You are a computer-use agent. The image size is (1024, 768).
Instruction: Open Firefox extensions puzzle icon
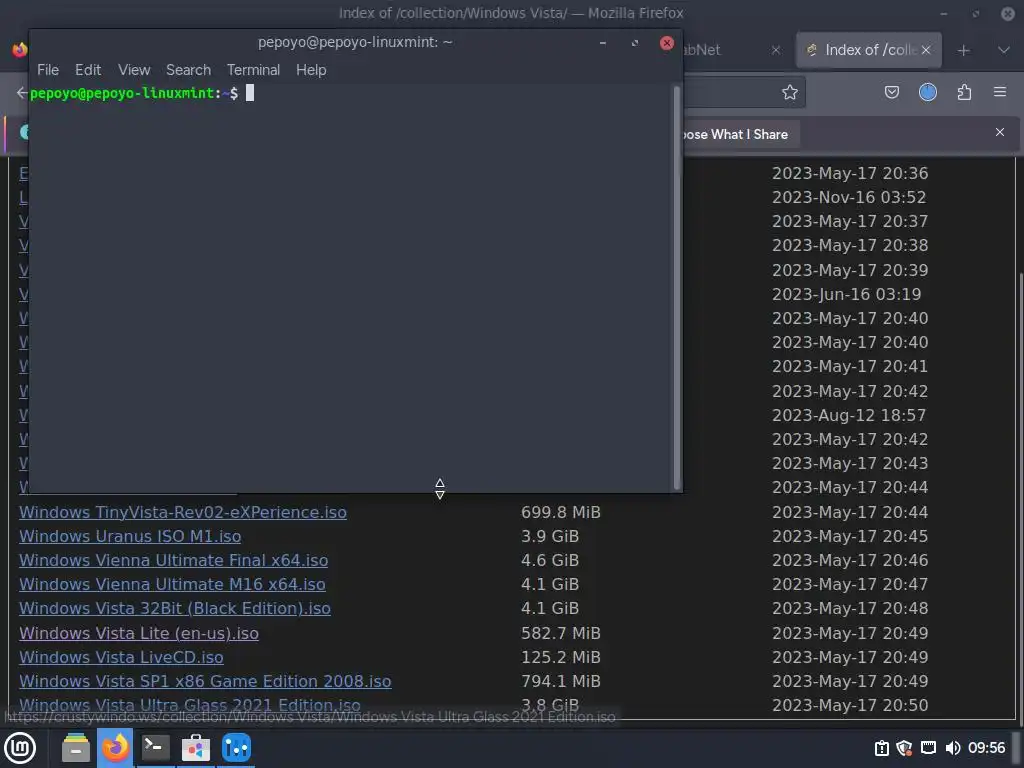[x=964, y=92]
